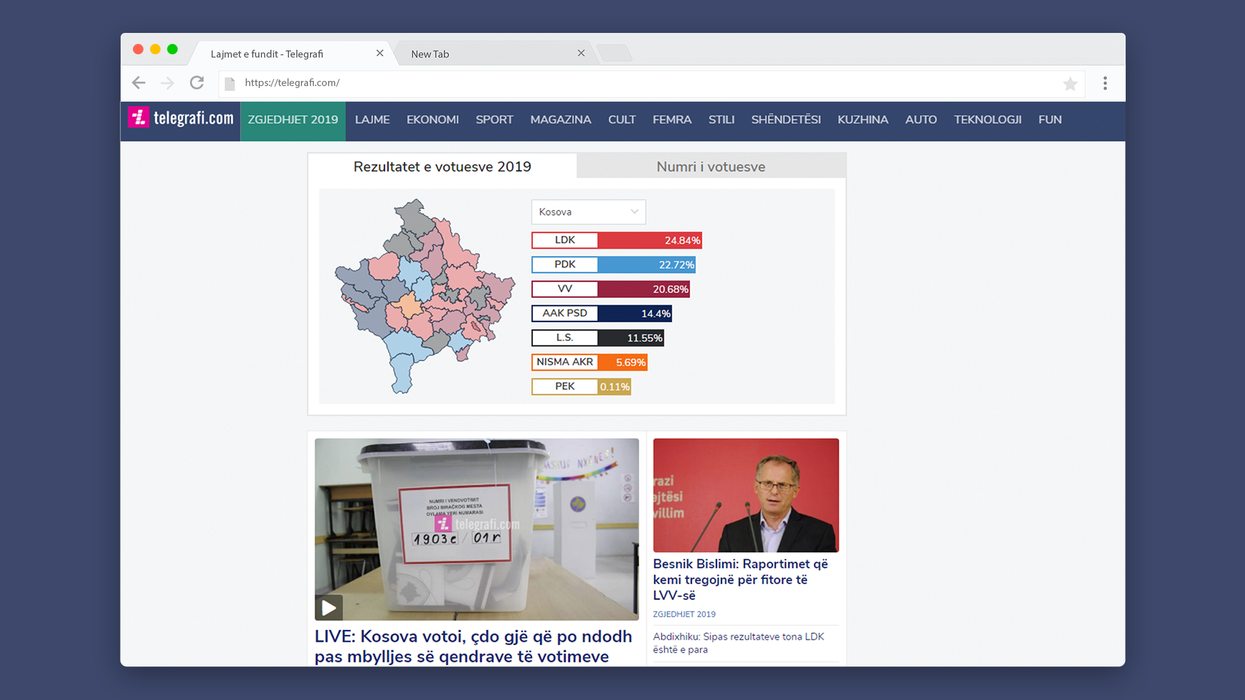This screenshot has width=1245, height=700.
Task: Go back using the browser back arrow
Action: click(x=138, y=83)
